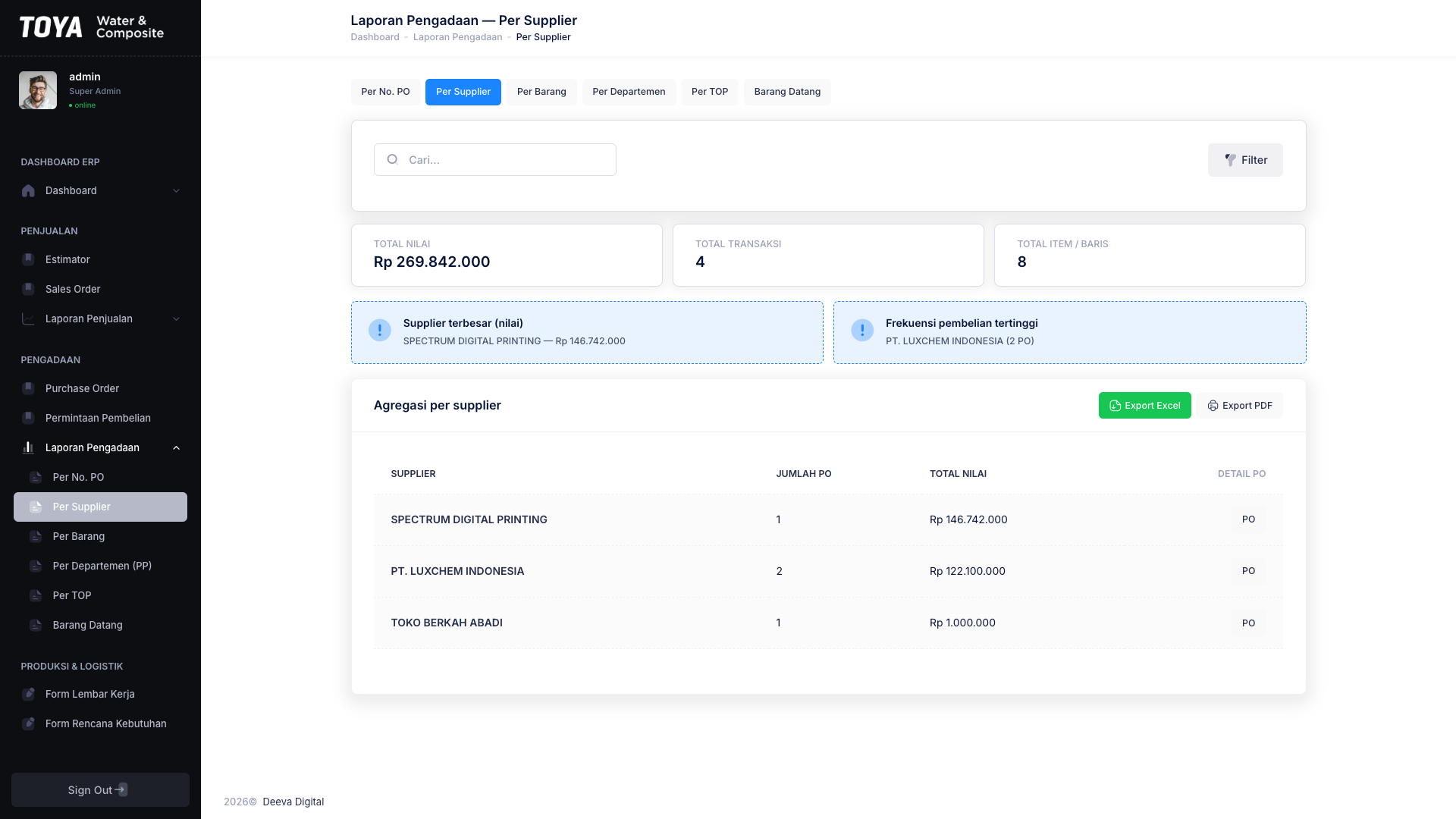
Task: Click the search magnifier icon
Action: (x=392, y=159)
